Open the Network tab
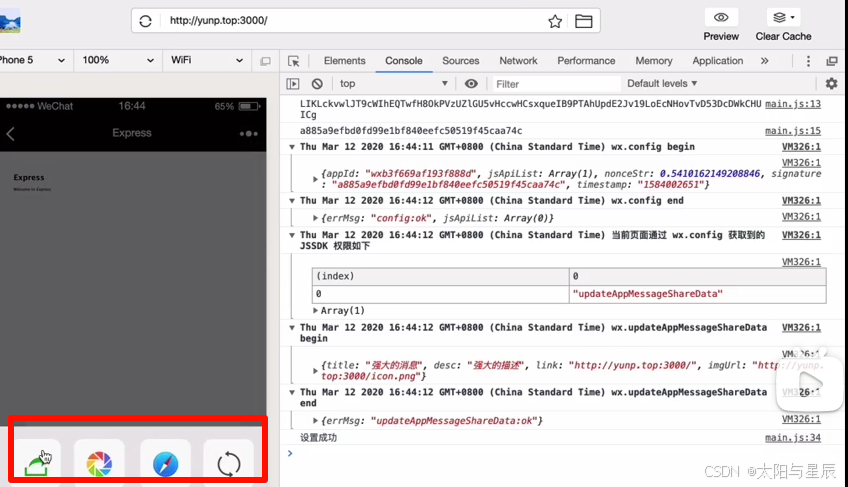Screen dimensions: 848x487 518,61
